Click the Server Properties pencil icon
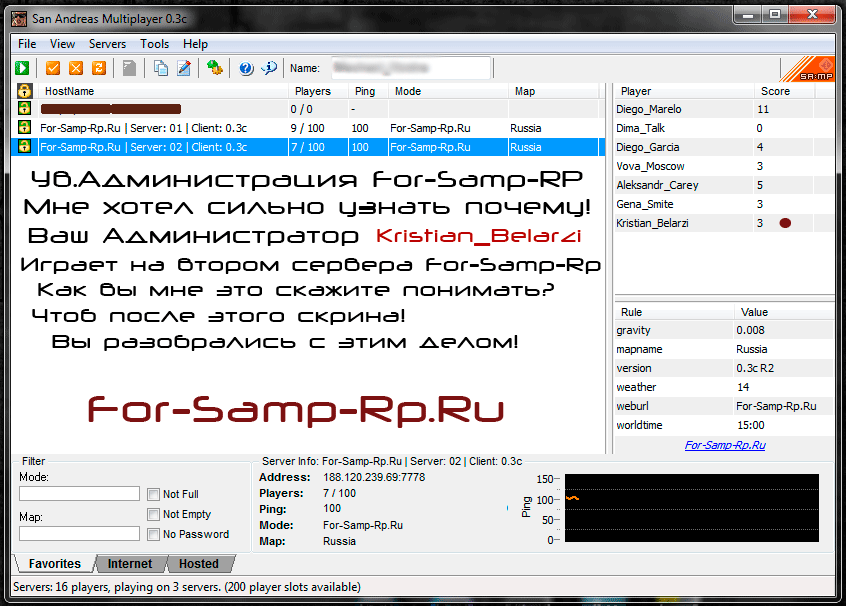This screenshot has height=606, width=846. click(x=184, y=68)
